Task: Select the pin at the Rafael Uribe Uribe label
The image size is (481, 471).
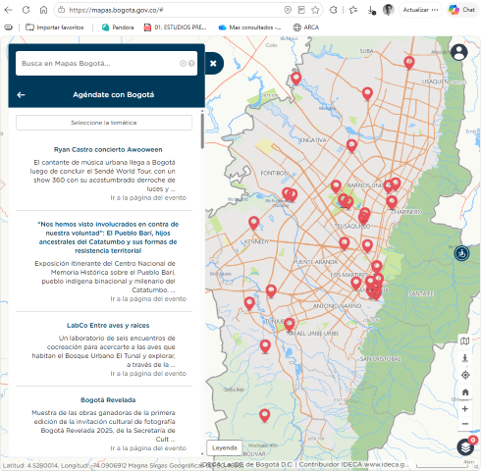Action: 289,324
